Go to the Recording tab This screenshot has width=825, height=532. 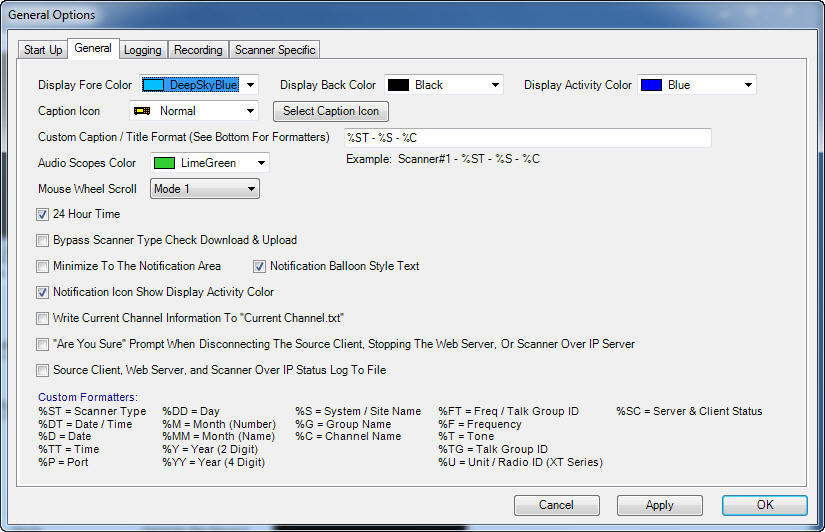pos(198,50)
